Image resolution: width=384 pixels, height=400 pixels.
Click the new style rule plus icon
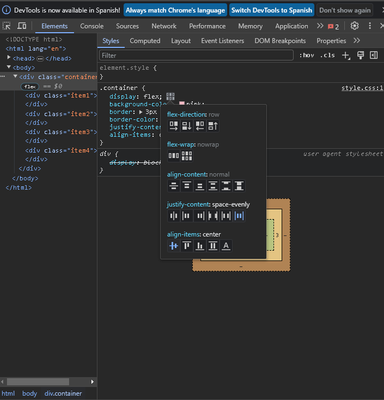click(x=346, y=55)
